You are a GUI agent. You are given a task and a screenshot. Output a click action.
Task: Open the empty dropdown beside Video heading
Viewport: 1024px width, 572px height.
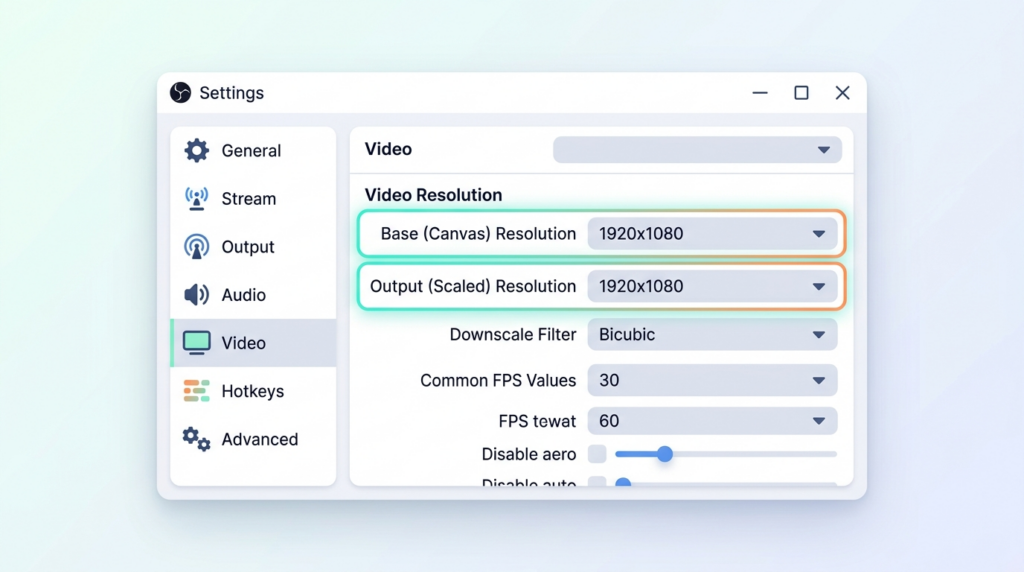[697, 150]
